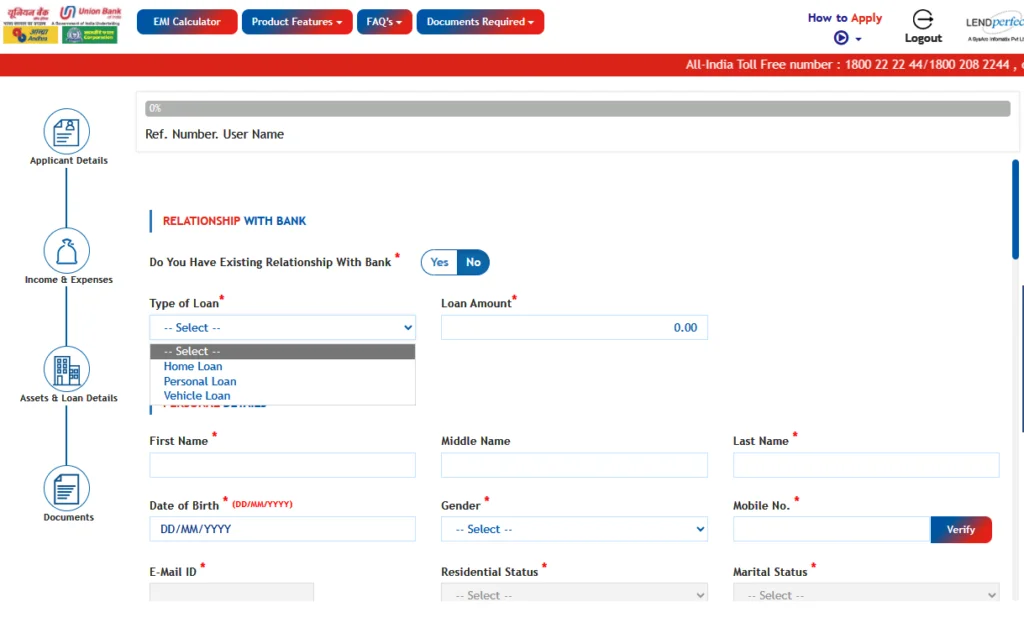Click the Income & Expenses money bag icon
Image resolution: width=1024 pixels, height=633 pixels.
click(x=67, y=251)
